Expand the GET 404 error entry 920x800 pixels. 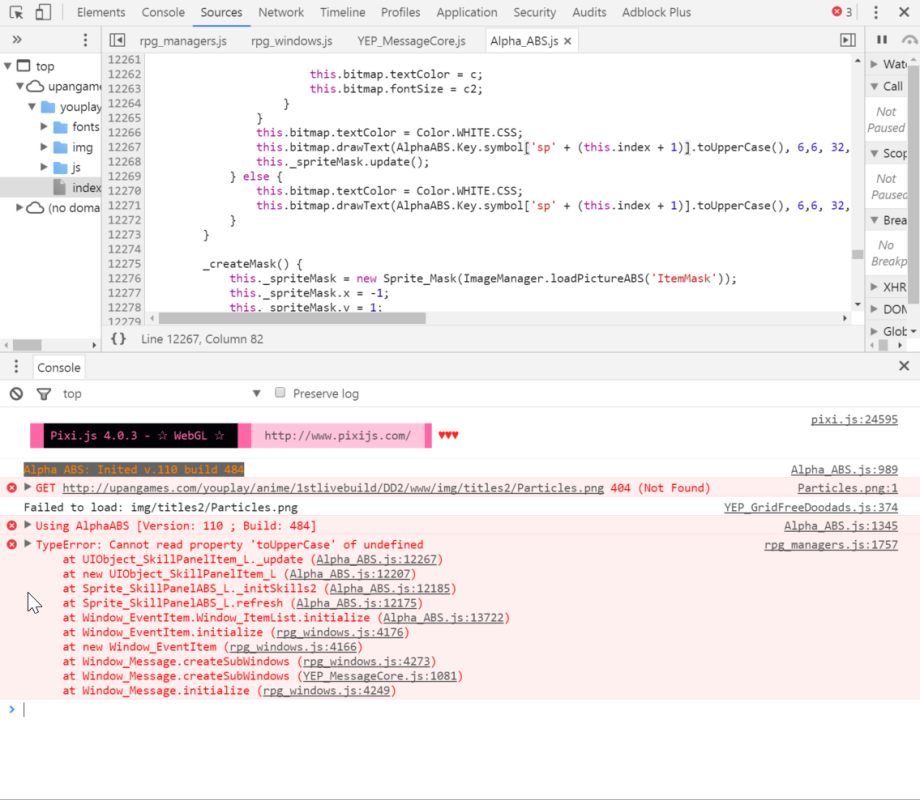[27, 487]
